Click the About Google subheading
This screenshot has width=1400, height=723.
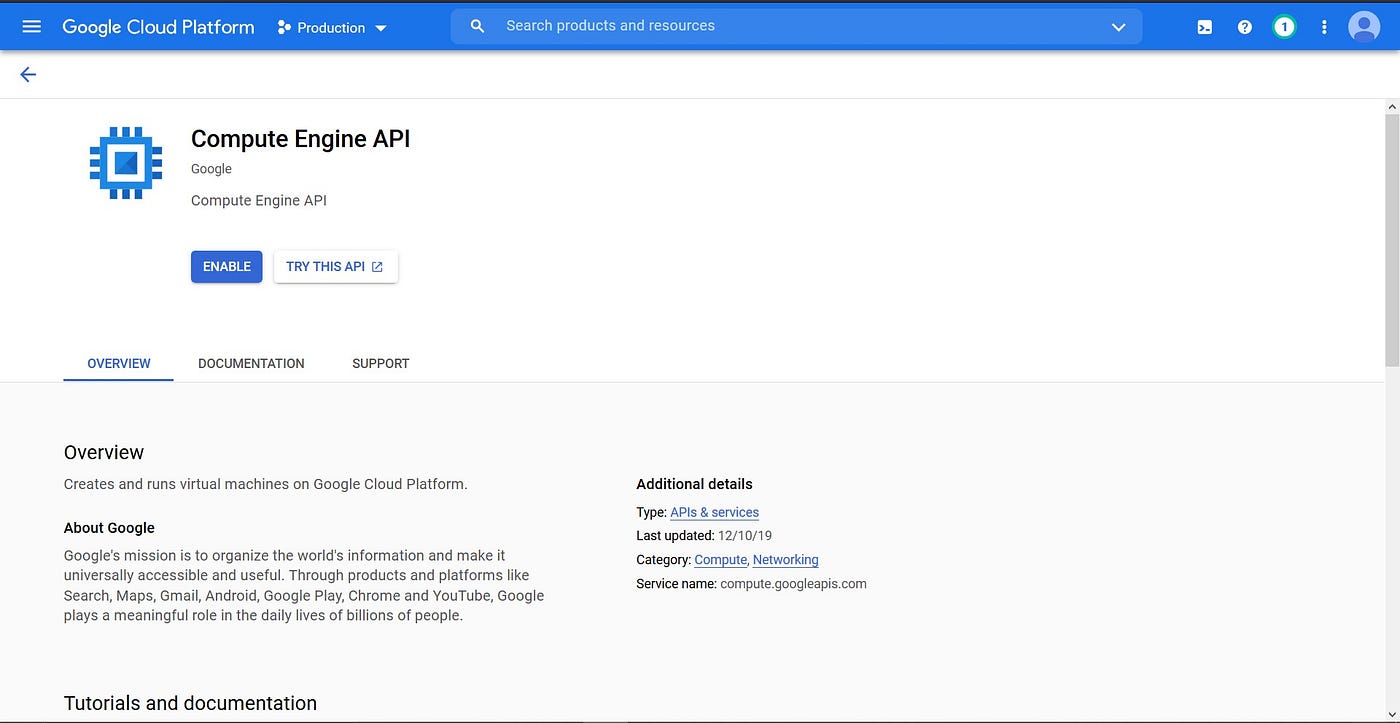pyautogui.click(x=109, y=528)
